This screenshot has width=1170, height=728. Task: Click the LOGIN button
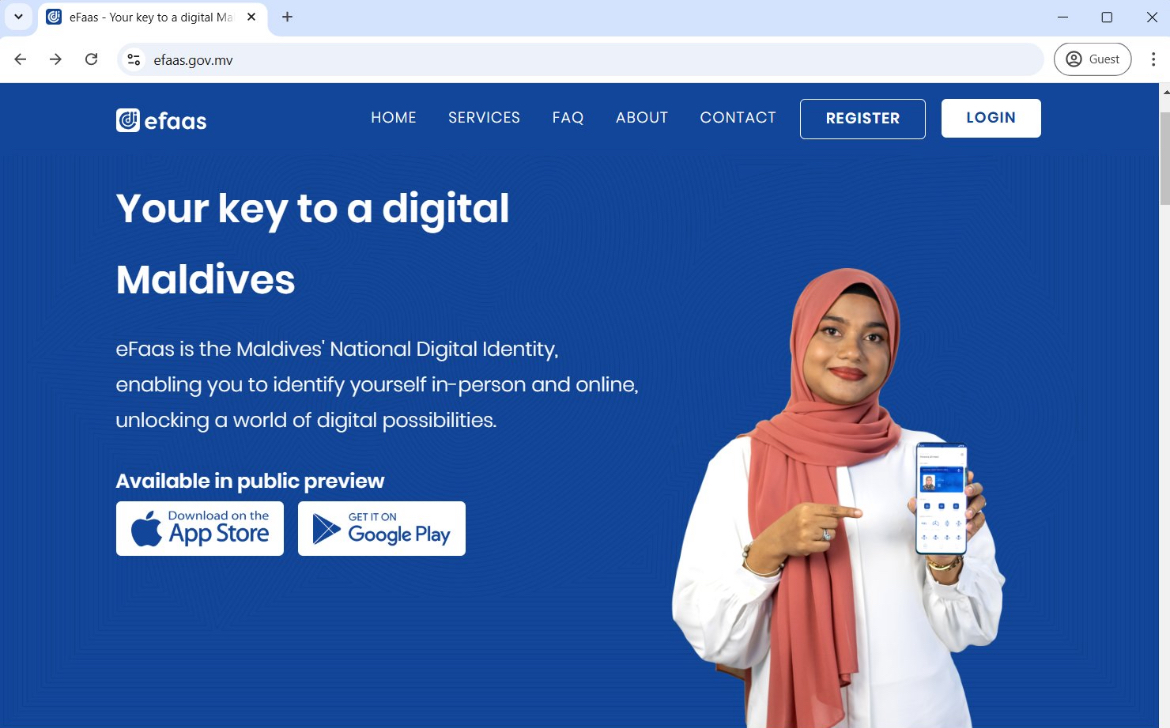tap(991, 118)
